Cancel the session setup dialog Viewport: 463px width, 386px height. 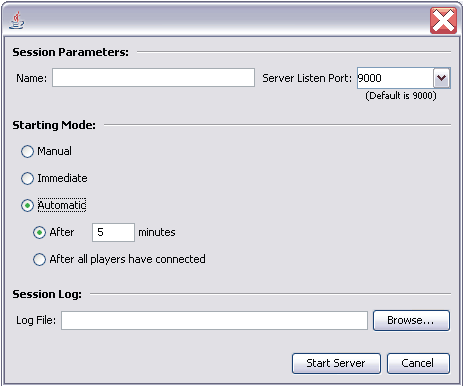[418, 363]
